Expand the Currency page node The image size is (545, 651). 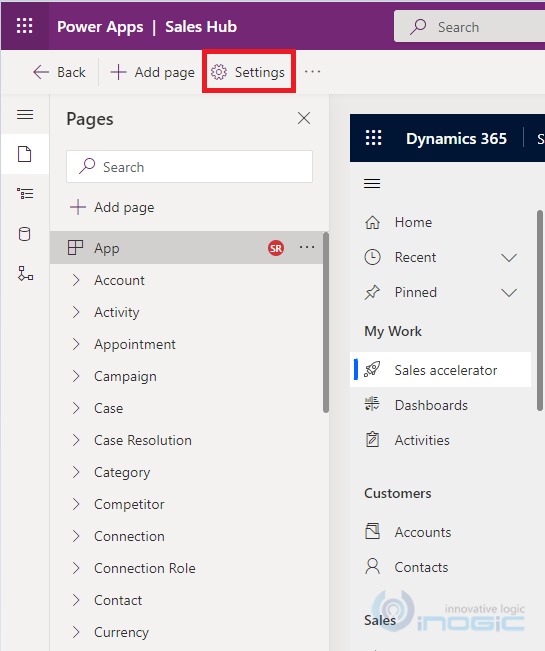coord(76,631)
